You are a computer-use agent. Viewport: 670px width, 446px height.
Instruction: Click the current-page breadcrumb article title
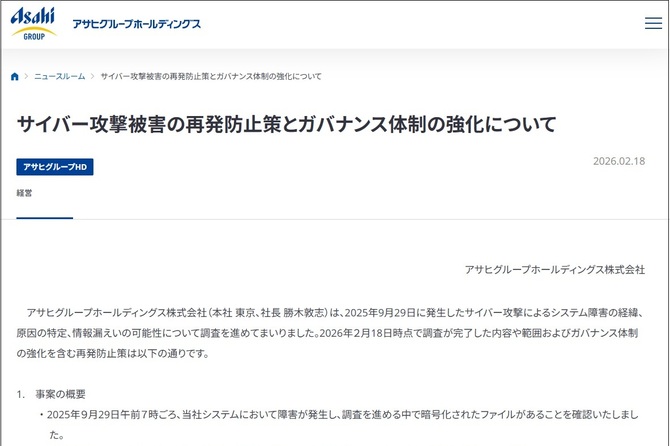point(211,76)
